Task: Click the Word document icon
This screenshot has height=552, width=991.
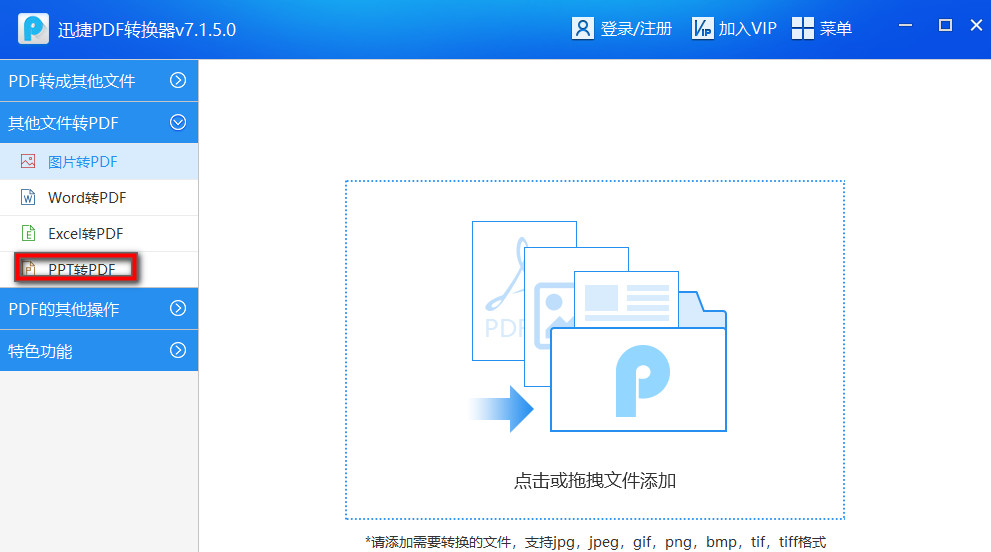Action: 28,197
